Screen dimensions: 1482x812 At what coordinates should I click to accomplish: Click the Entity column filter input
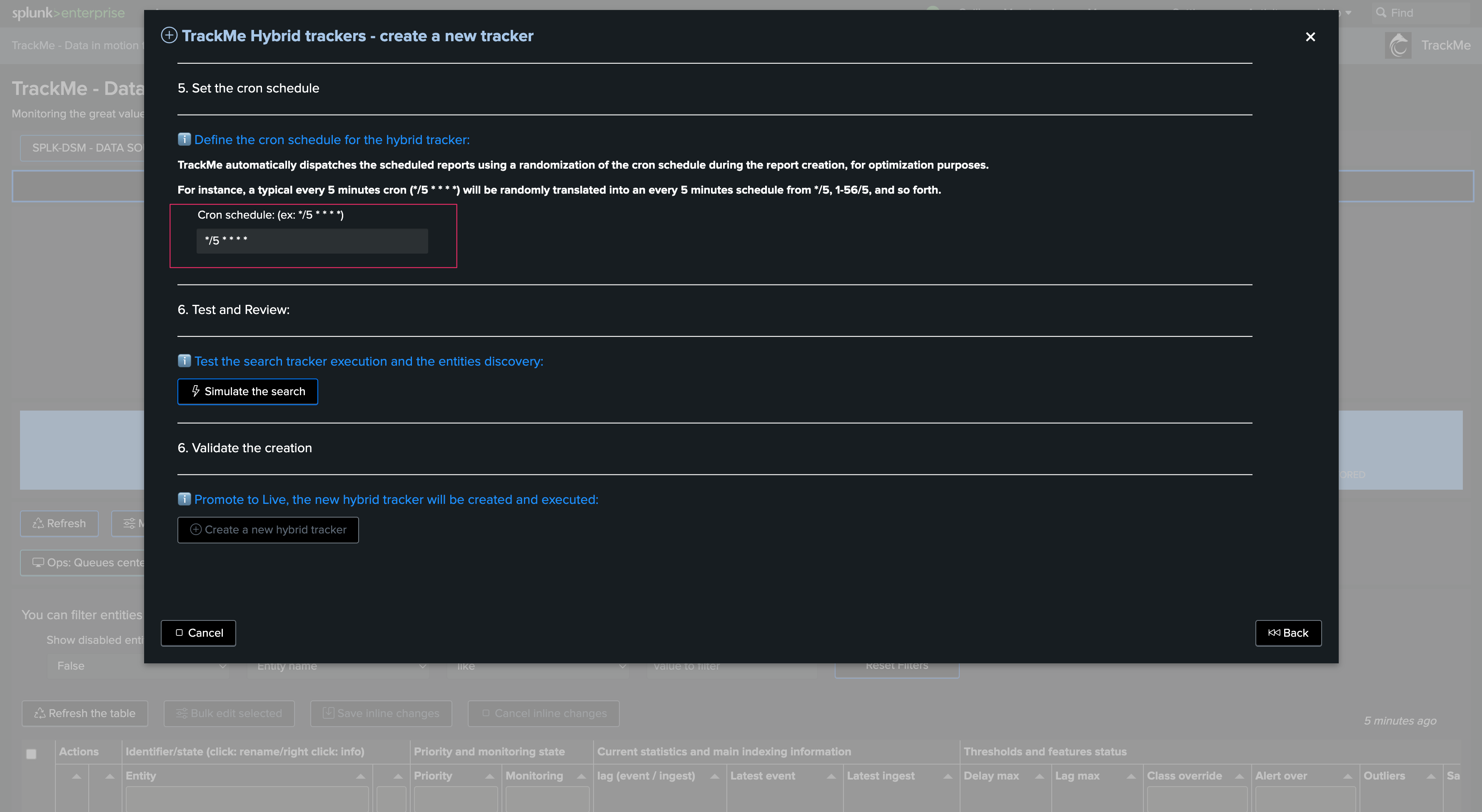247,800
